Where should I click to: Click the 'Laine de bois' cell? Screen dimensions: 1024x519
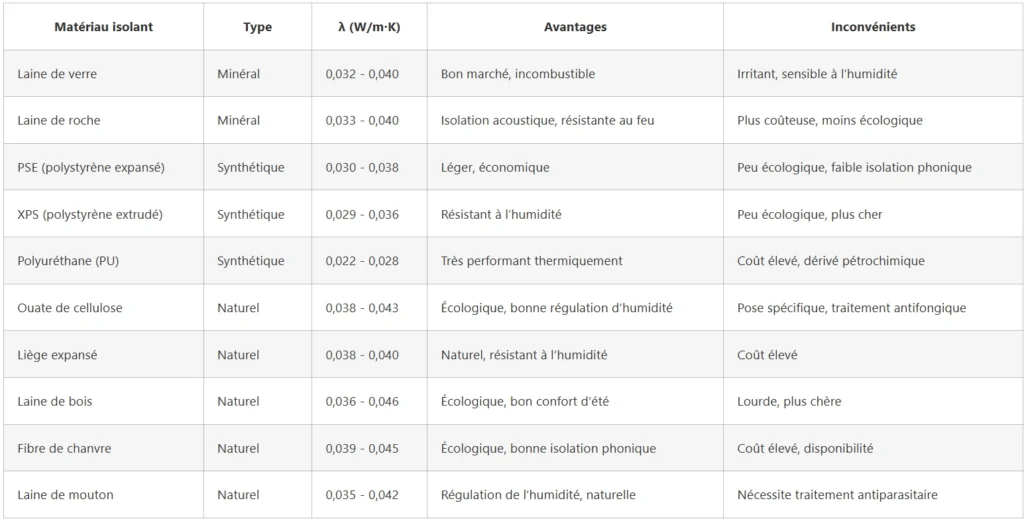coord(55,402)
